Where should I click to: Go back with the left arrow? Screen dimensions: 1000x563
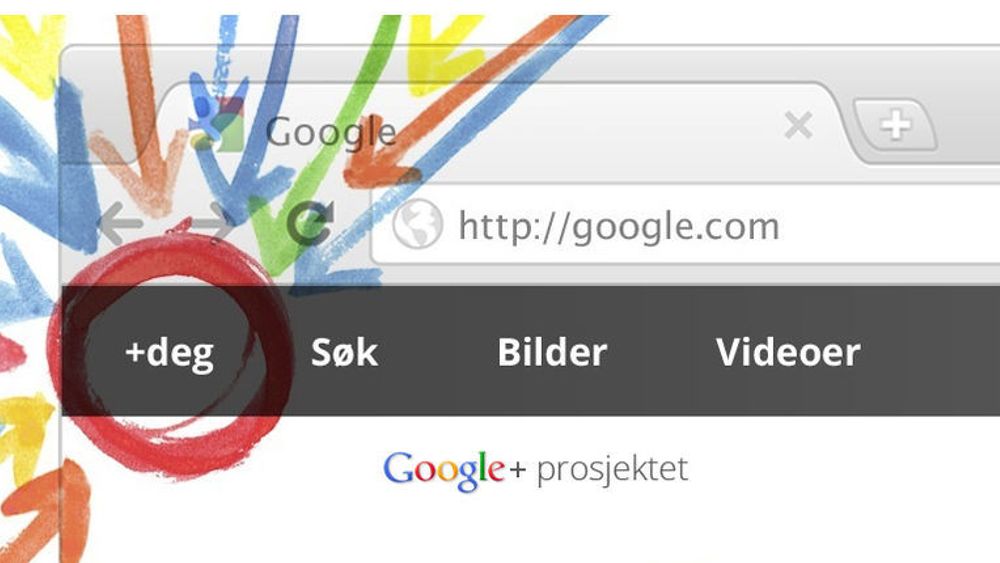(120, 224)
